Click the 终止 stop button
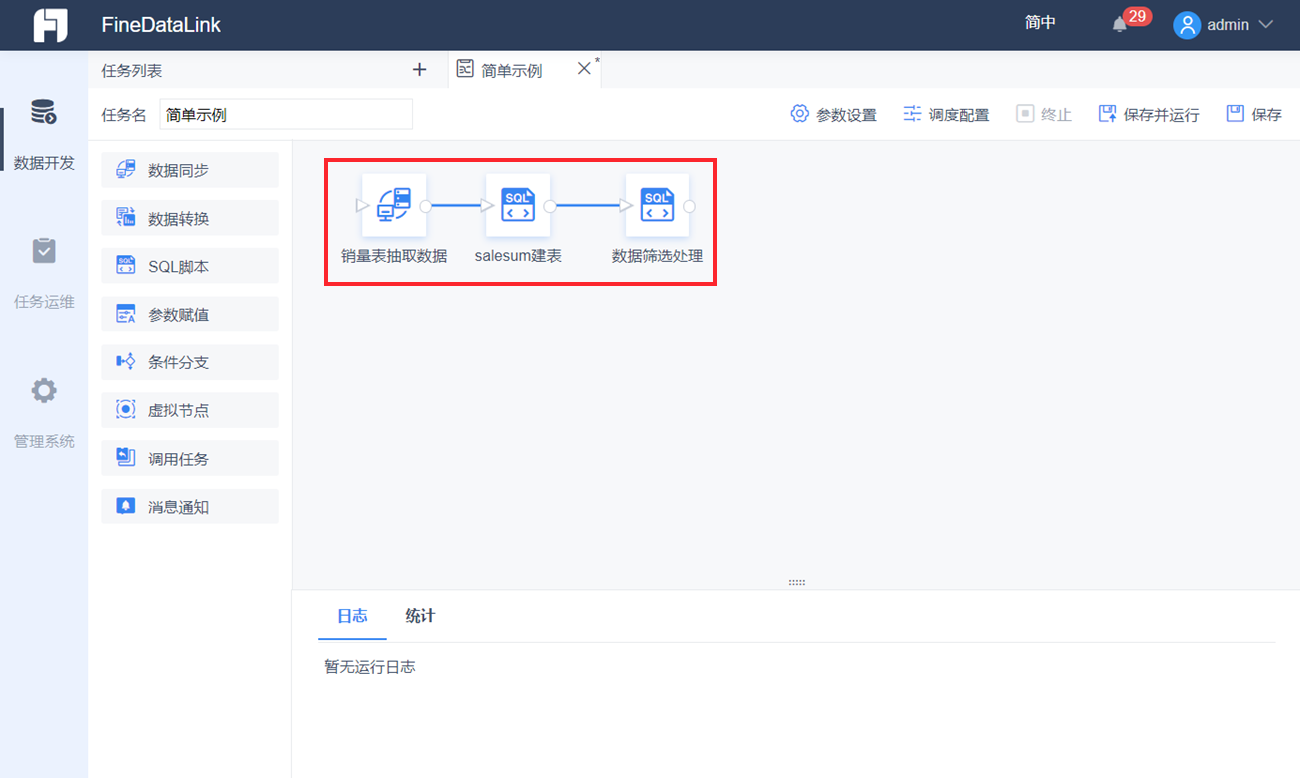1300x778 pixels. pos(1044,114)
